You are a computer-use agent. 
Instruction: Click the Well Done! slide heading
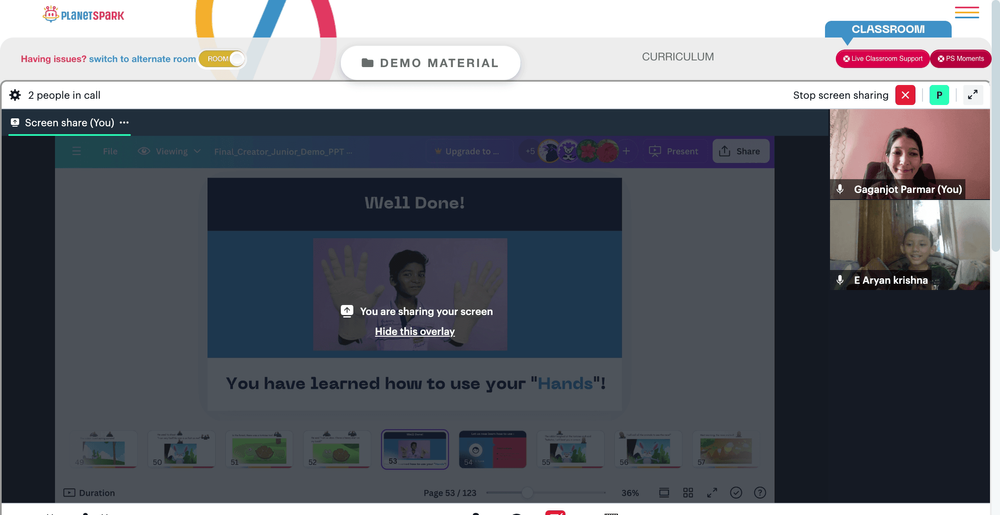415,203
